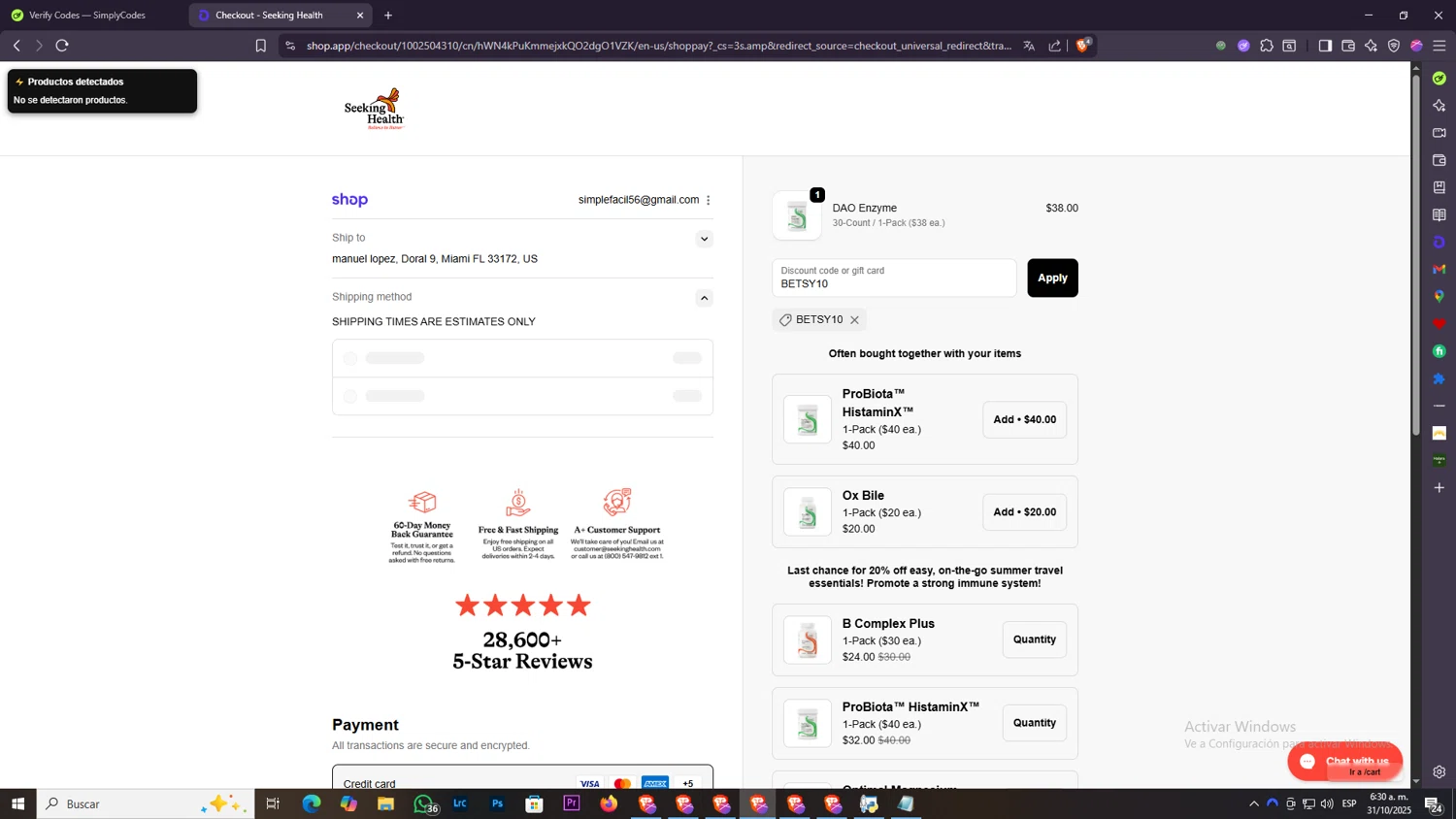Click the Seeking Health logo
This screenshot has width=1456, height=819.
(374, 109)
